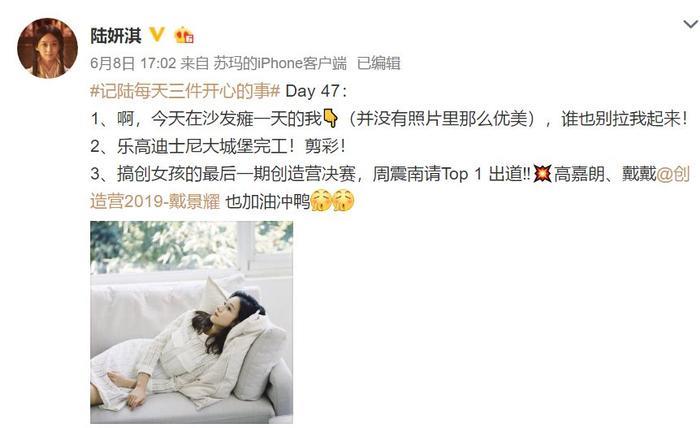This screenshot has width=700, height=428.
Task: Open the post options chevron dropdown
Action: coord(691,24)
